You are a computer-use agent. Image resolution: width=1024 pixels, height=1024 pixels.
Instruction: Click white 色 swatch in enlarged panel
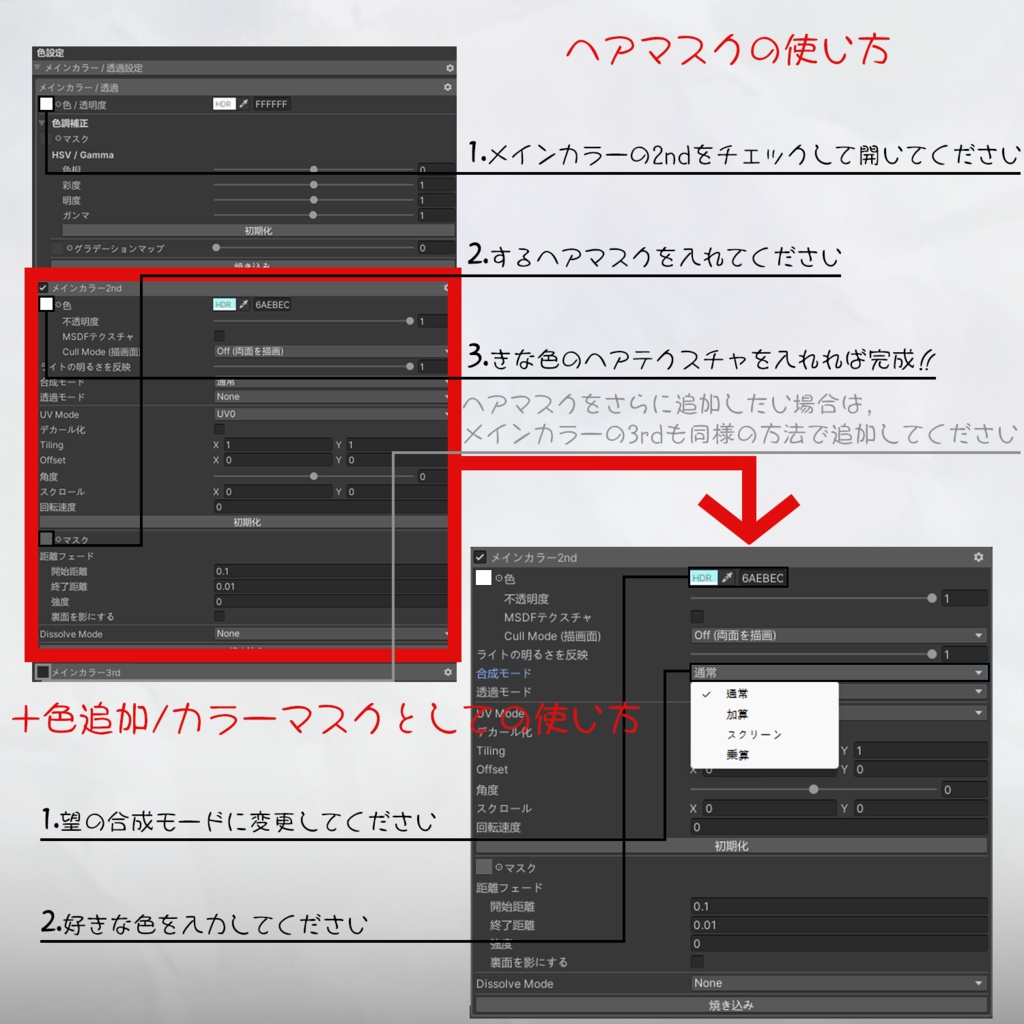[x=483, y=578]
